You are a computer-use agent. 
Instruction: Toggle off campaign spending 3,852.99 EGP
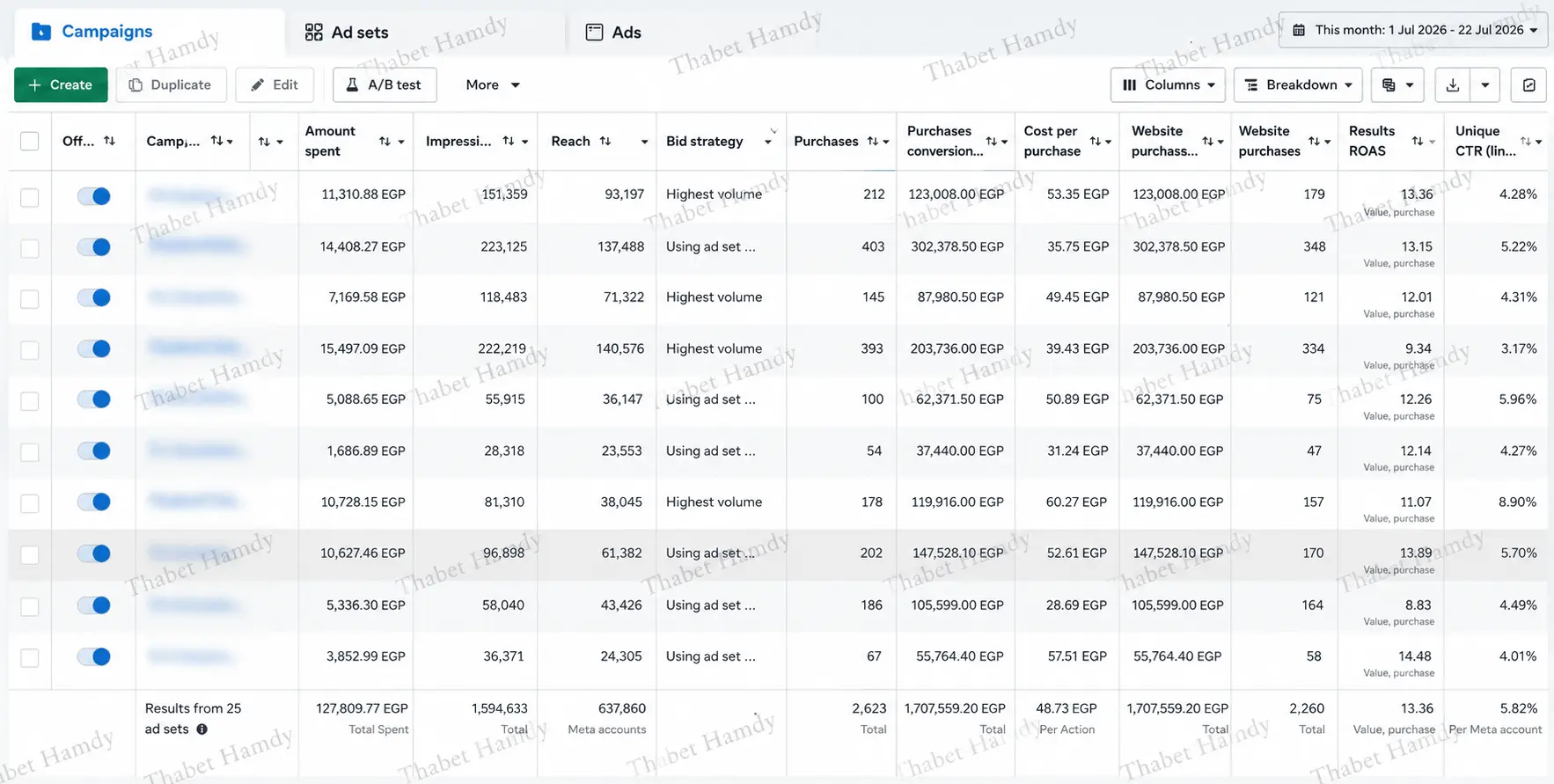click(x=94, y=656)
